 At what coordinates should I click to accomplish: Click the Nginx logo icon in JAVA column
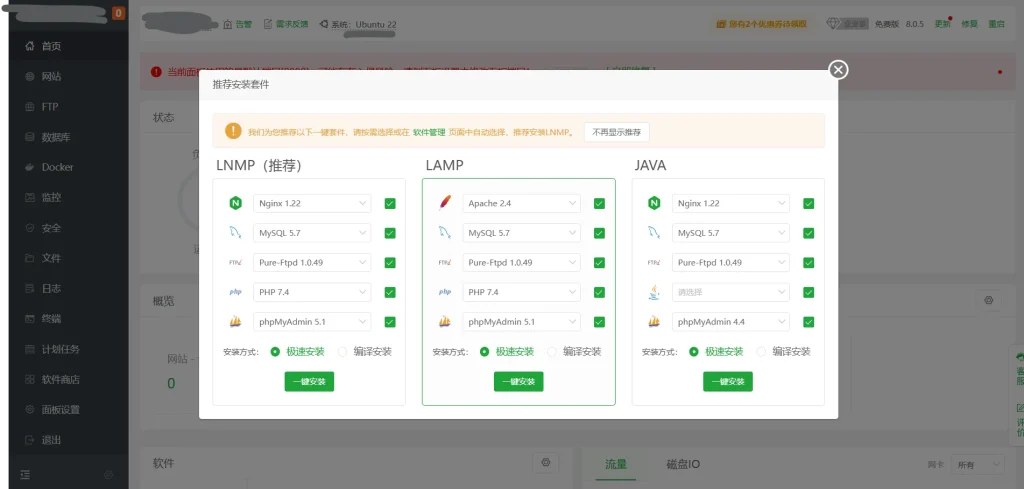654,203
